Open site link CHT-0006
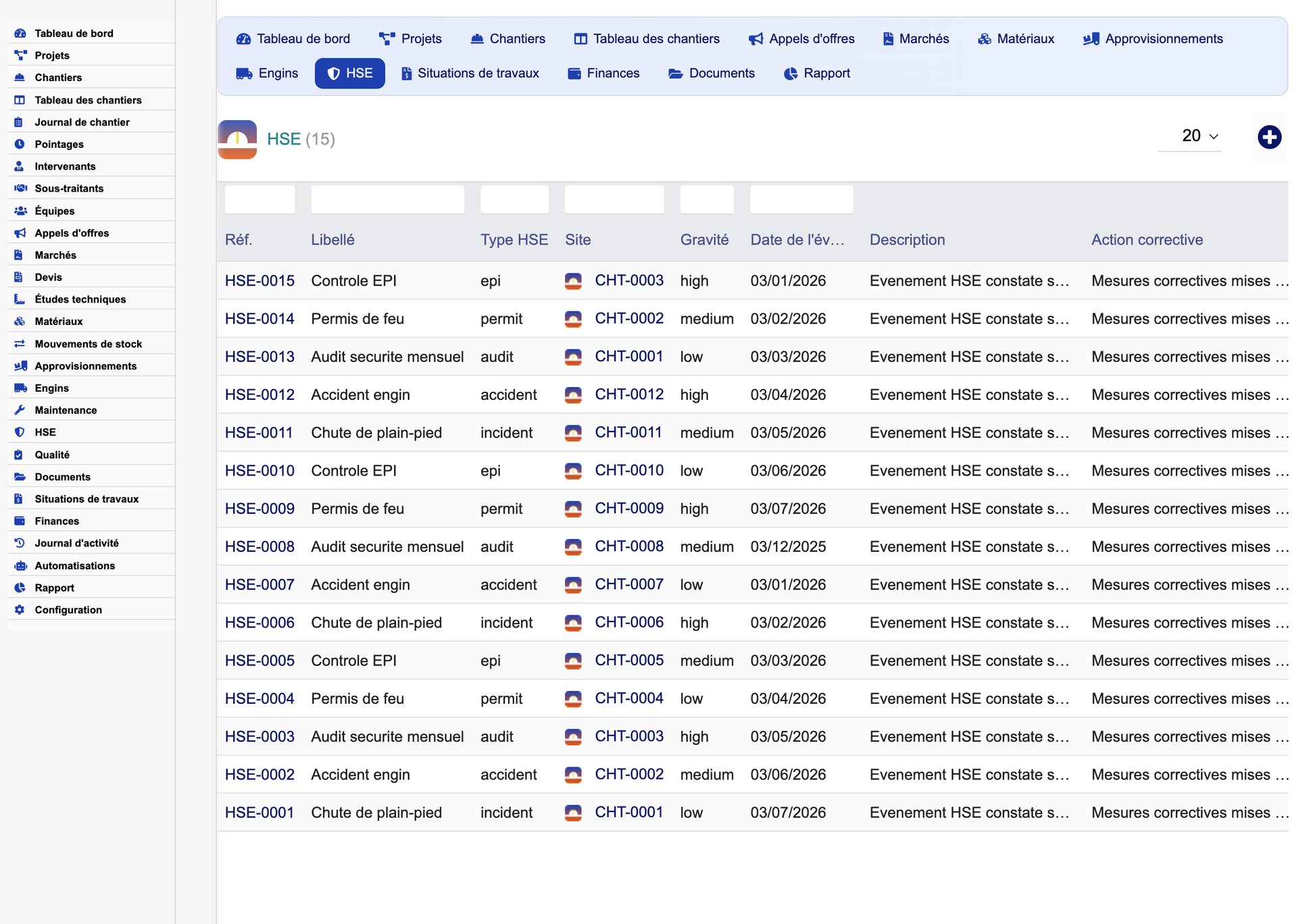This screenshot has height=924, width=1315. (x=629, y=623)
